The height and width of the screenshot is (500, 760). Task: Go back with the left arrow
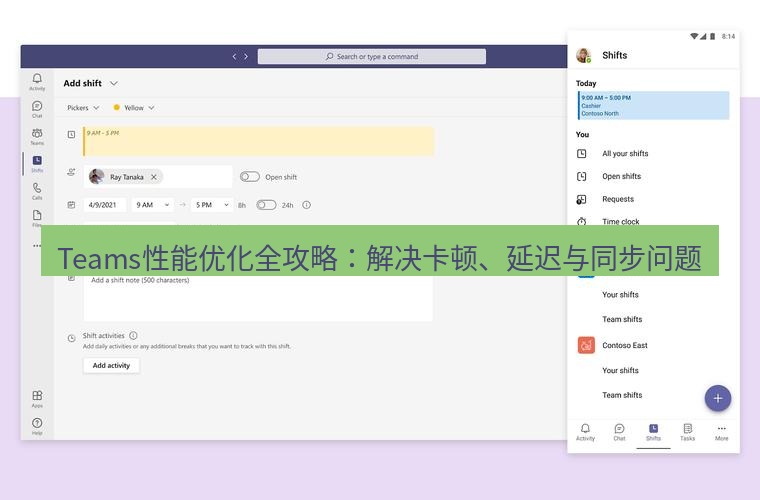[x=234, y=56]
